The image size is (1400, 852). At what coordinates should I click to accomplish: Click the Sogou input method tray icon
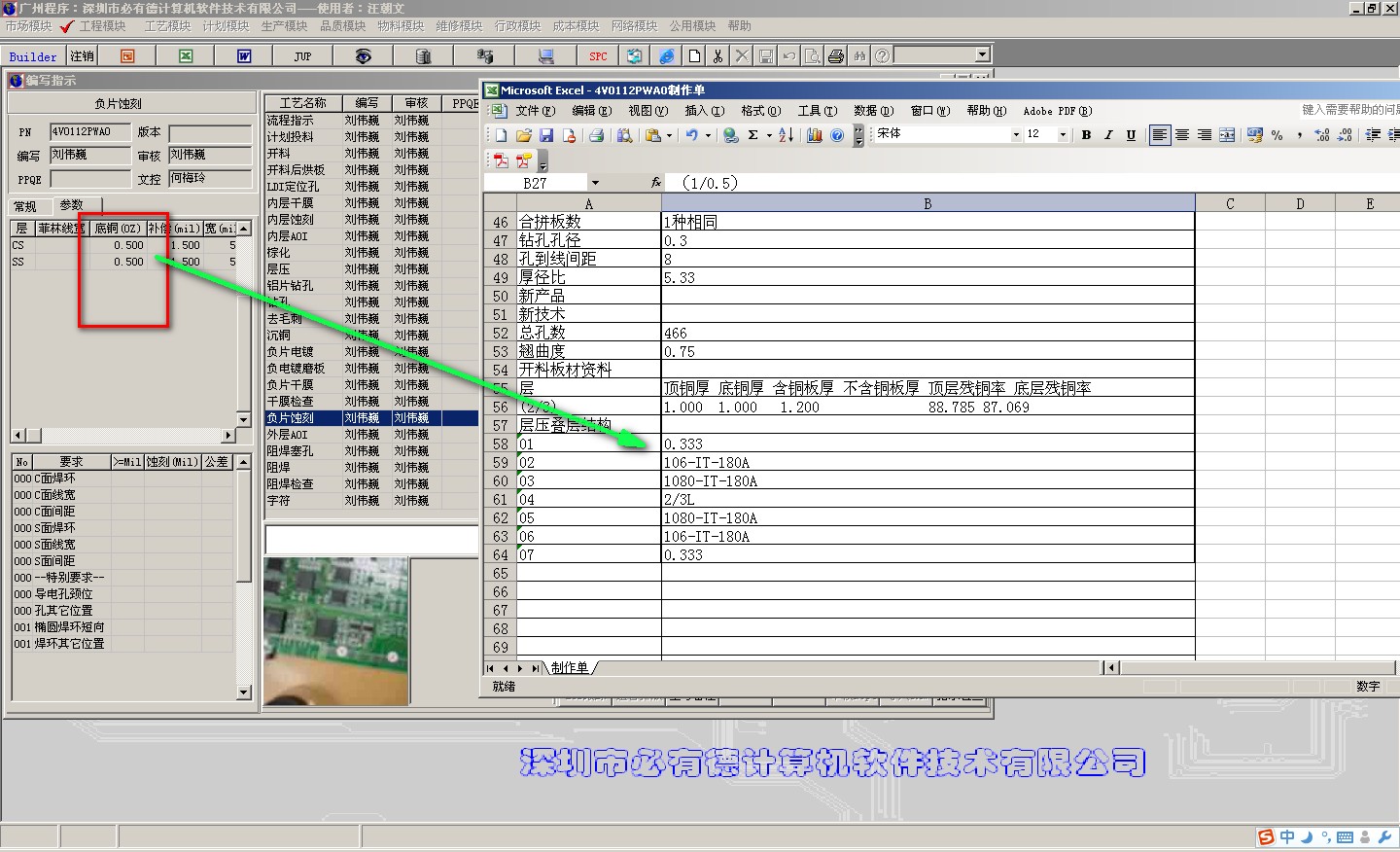coord(1266,837)
